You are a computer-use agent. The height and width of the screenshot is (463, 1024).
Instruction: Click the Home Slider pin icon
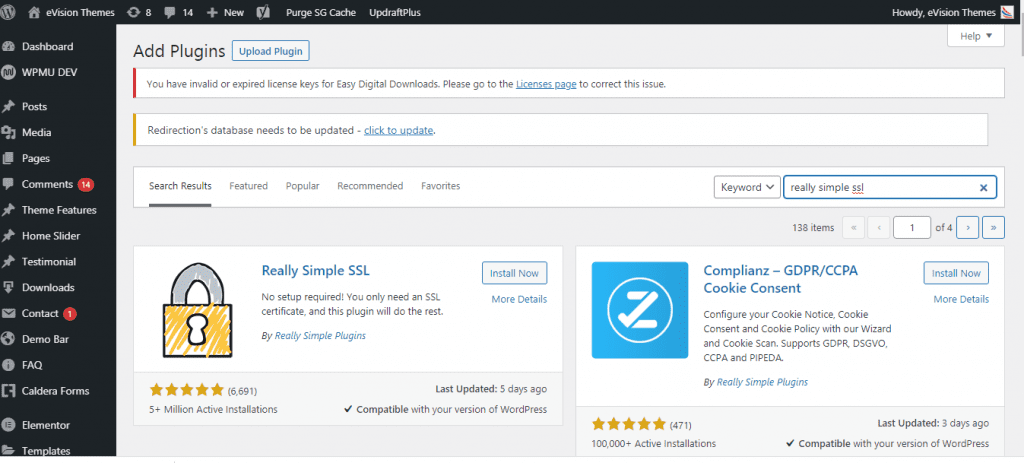click(x=8, y=236)
